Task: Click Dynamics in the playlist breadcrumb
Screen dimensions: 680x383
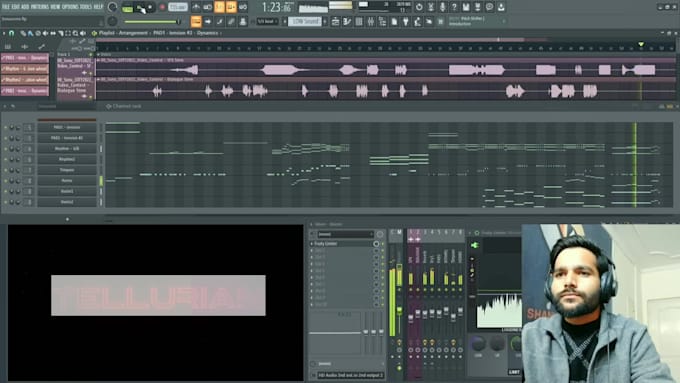Action: [208, 33]
